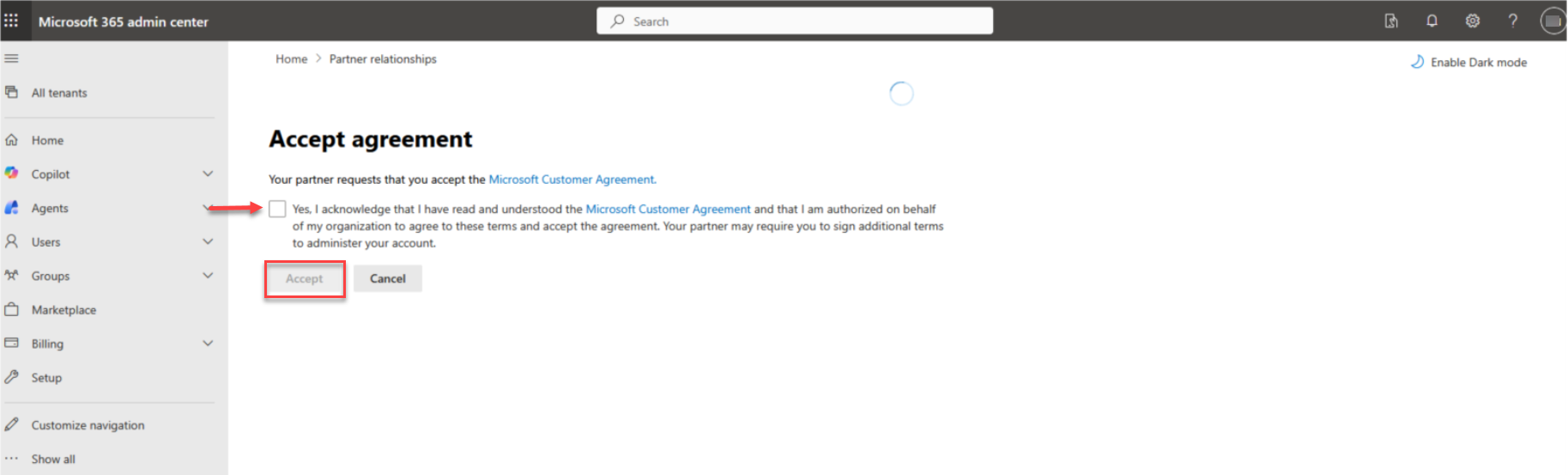This screenshot has height=475, width=1568.
Task: Focus the Search input field
Action: tap(795, 21)
